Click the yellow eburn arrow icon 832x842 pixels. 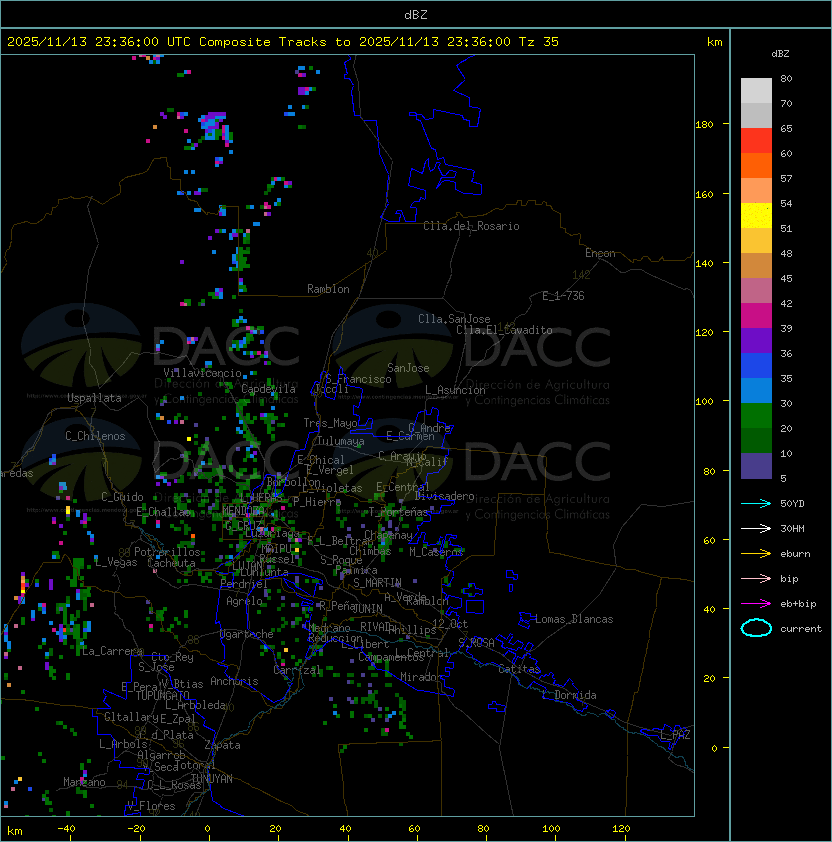click(x=756, y=554)
